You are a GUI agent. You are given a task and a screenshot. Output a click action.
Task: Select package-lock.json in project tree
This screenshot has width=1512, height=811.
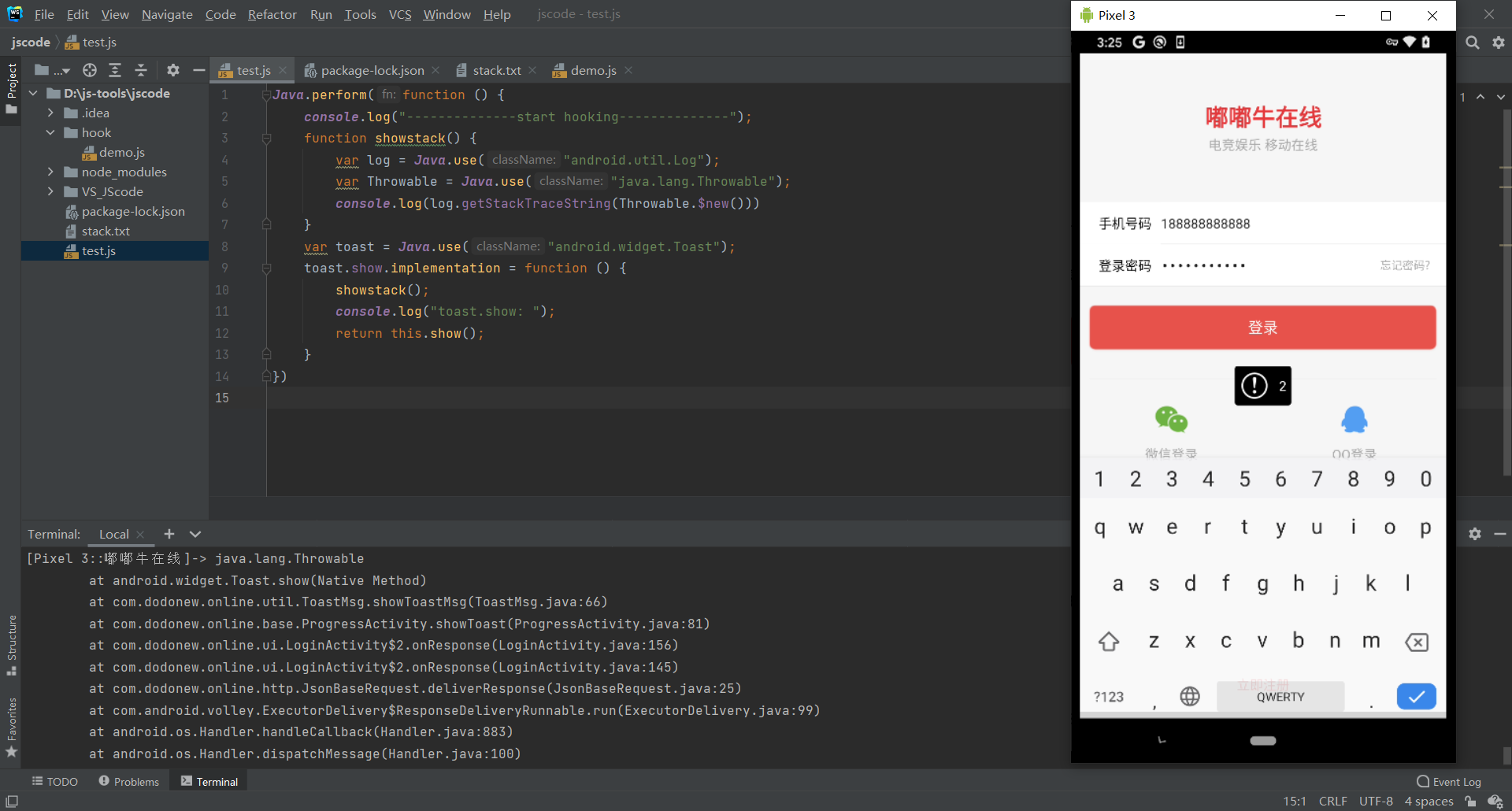pyautogui.click(x=124, y=211)
